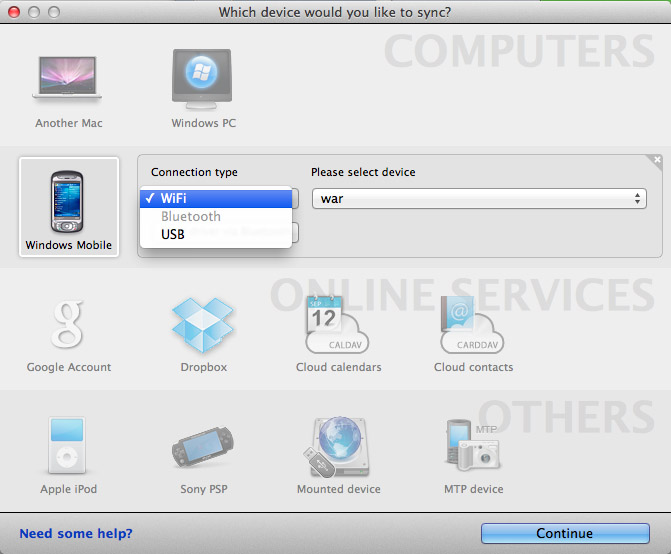
Task: Select the Cloud contacts CardDAV icon
Action: point(472,324)
